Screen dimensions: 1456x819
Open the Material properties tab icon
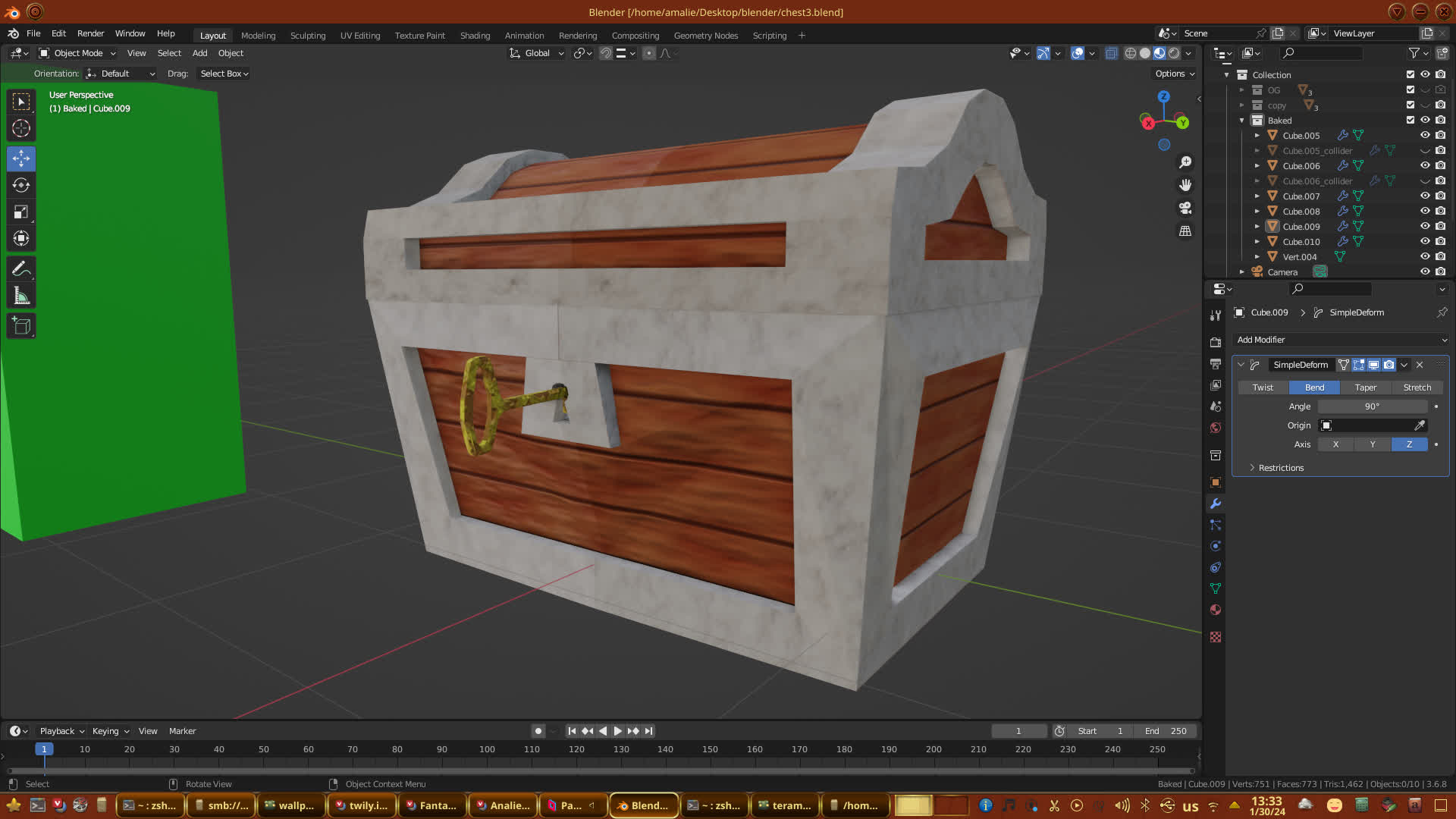(x=1216, y=610)
